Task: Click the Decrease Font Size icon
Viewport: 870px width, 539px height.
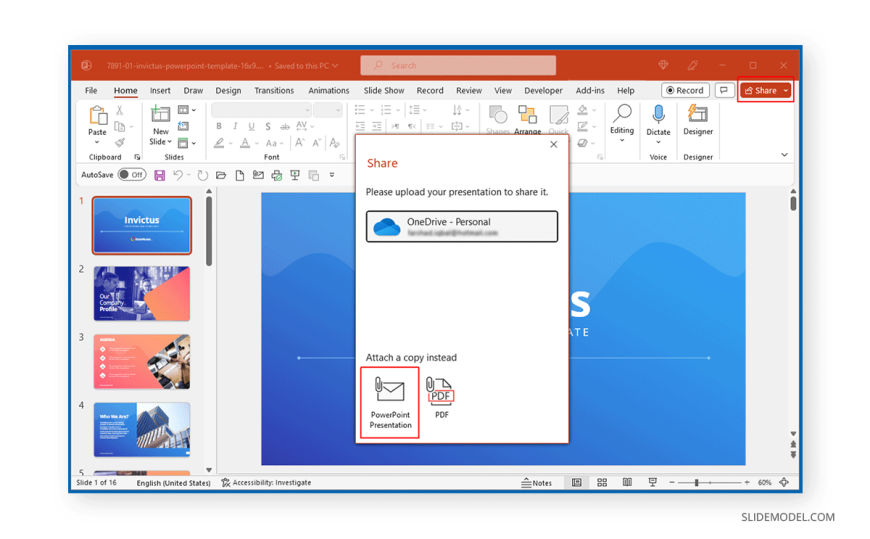Action: click(317, 143)
